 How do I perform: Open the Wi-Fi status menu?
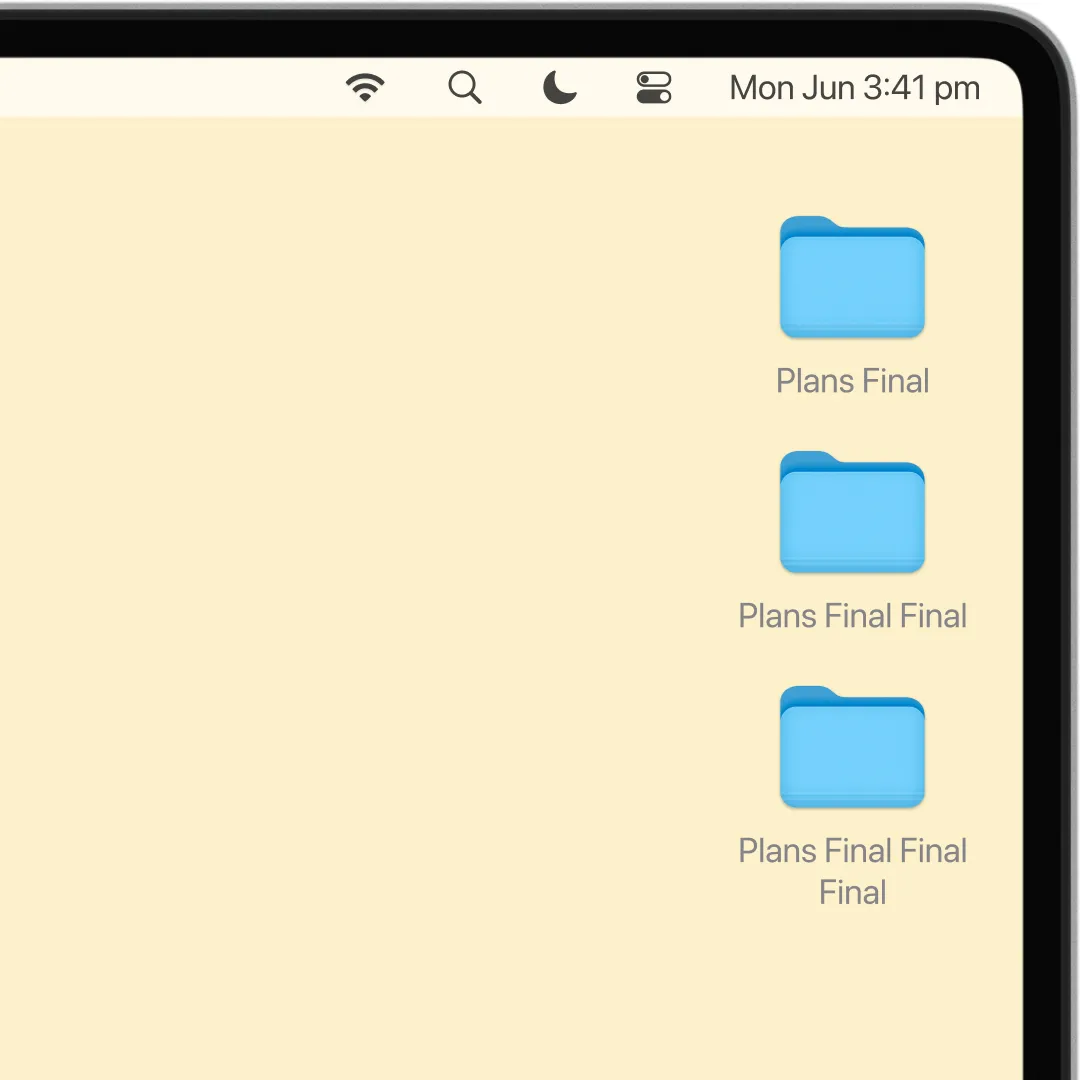click(x=365, y=87)
